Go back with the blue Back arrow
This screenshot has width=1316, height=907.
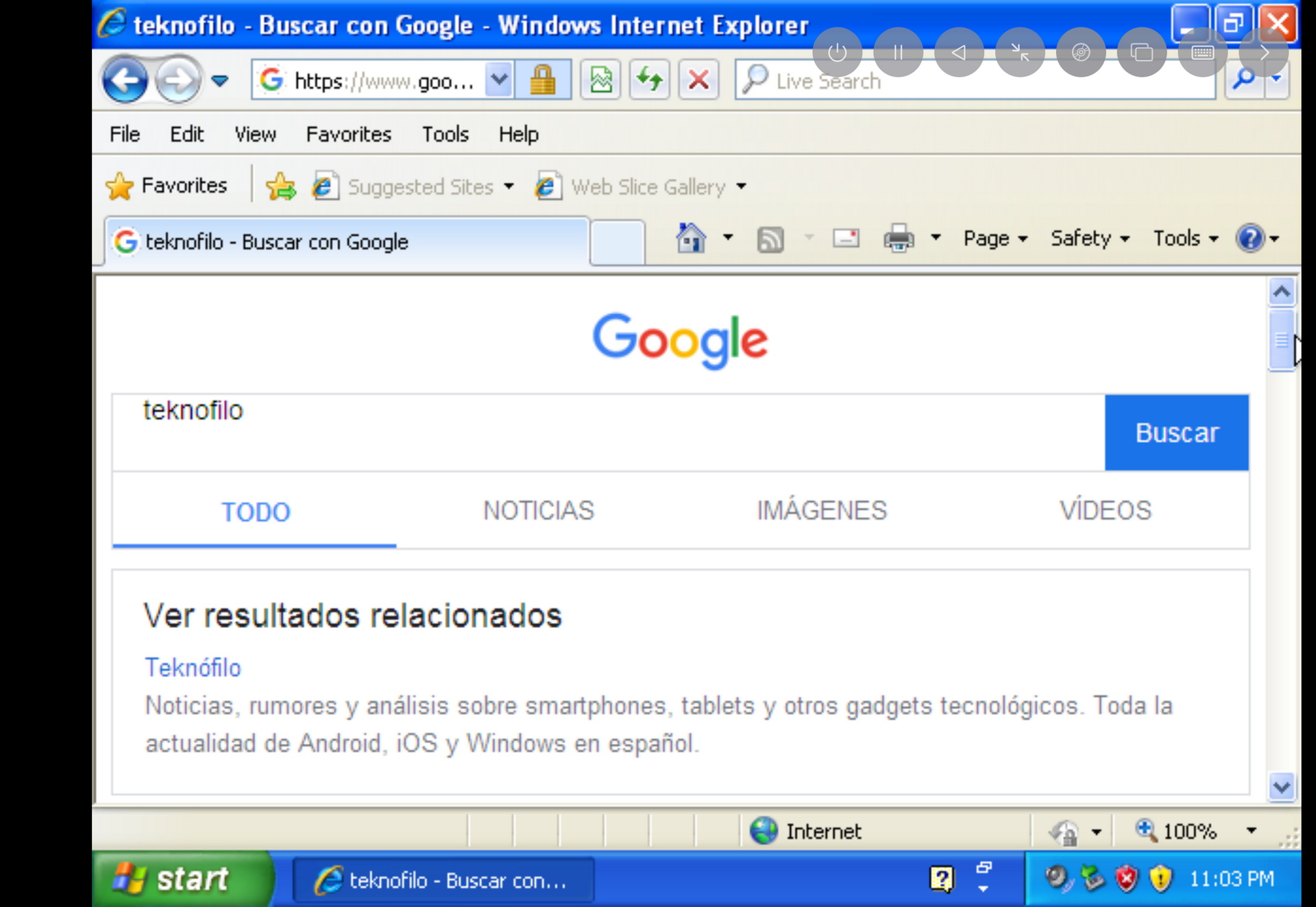(x=125, y=80)
